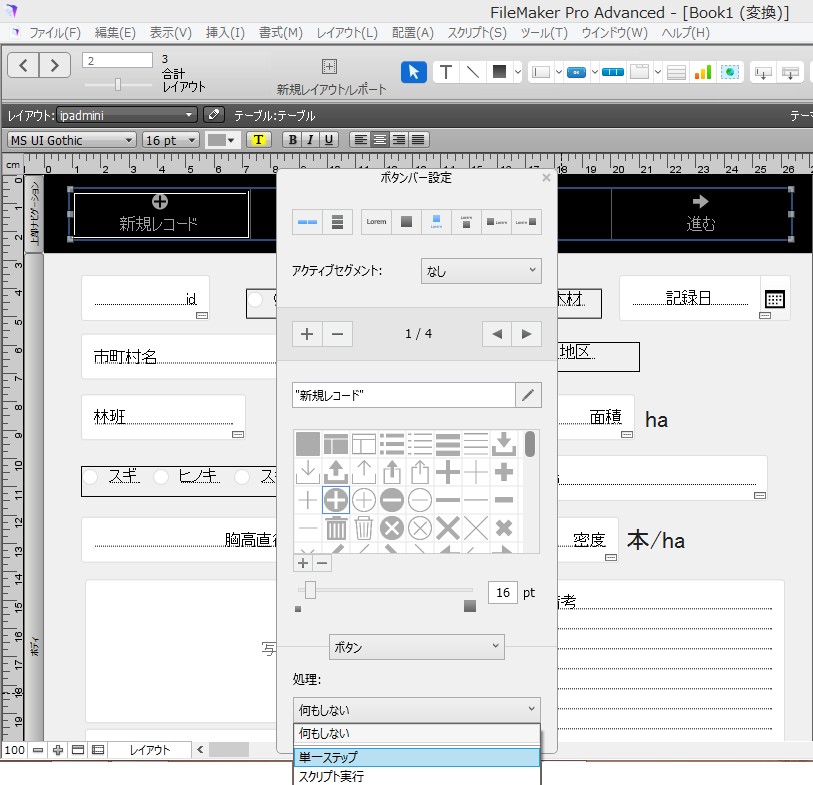Choose text-only Lorem label style

376,222
